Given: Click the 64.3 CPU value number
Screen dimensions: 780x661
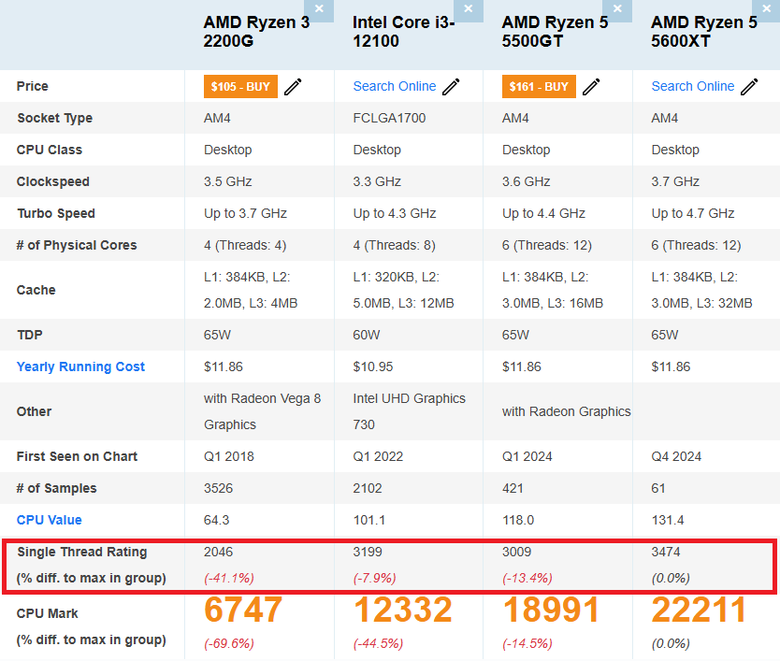Looking at the screenshot, I should click(x=217, y=520).
